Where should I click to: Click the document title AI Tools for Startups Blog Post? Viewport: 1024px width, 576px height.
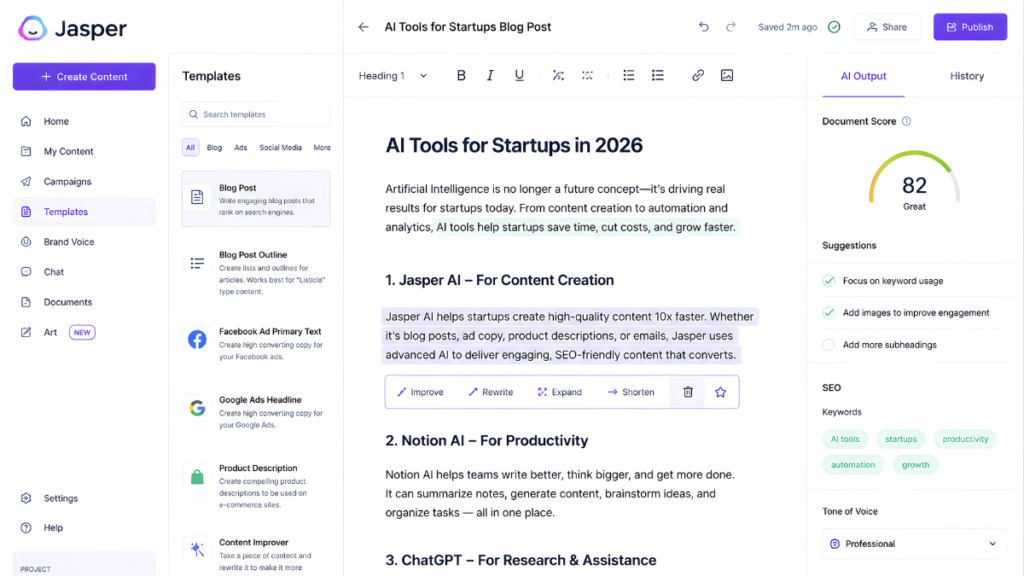[468, 27]
